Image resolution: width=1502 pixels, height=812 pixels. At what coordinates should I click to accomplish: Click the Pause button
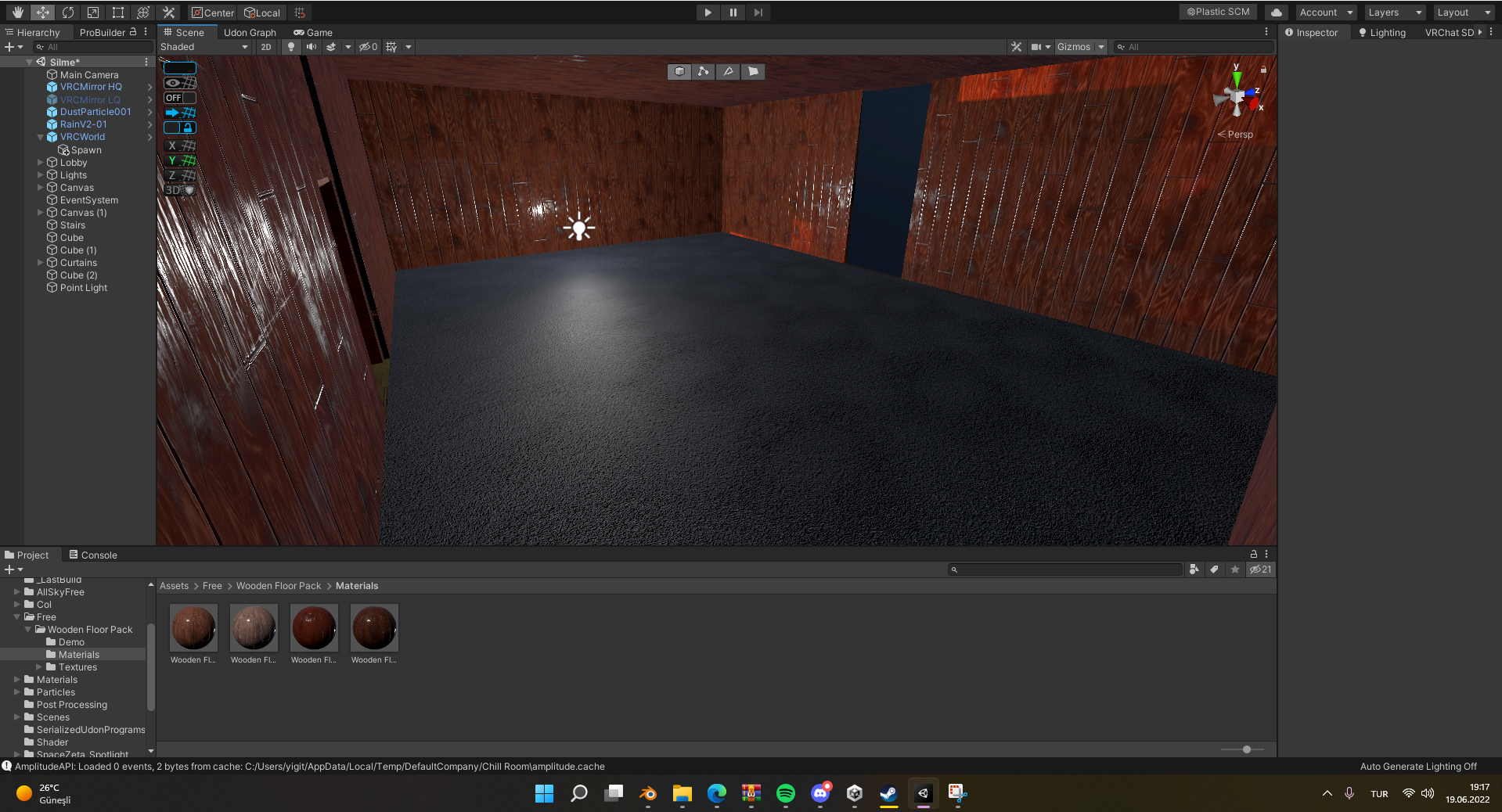pyautogui.click(x=733, y=13)
